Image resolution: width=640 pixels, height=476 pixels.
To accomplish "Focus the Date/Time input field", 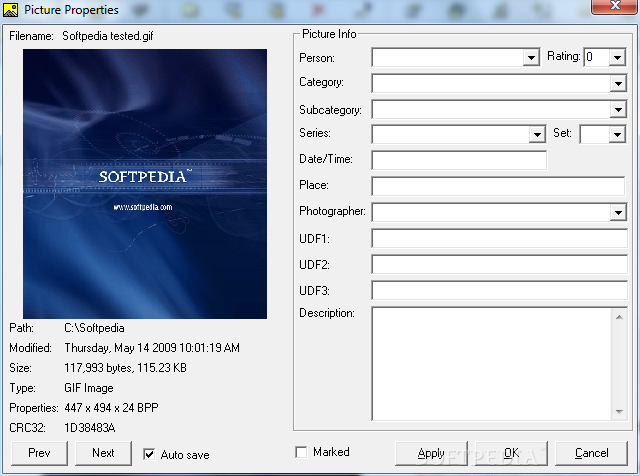I will [x=459, y=160].
